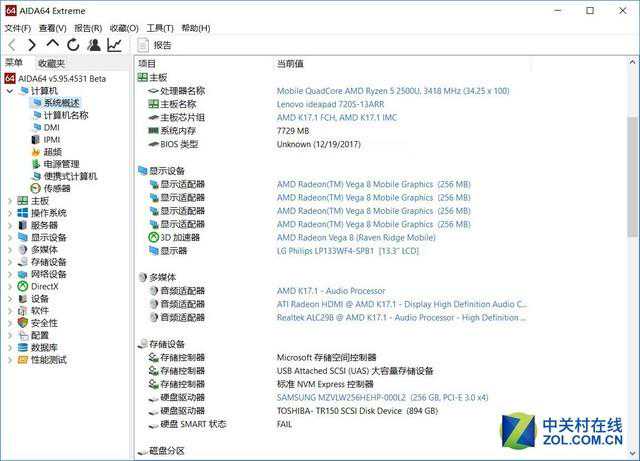640x461 pixels.
Task: Click the Forward navigation arrow in toolbar
Action: coord(32,45)
